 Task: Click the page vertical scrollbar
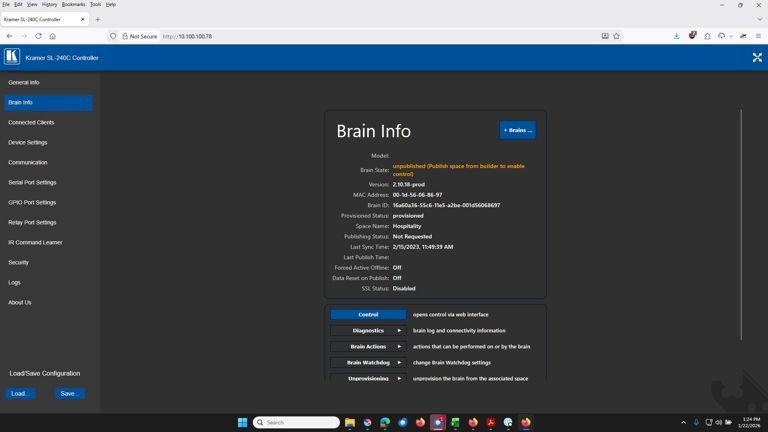pyautogui.click(x=741, y=224)
